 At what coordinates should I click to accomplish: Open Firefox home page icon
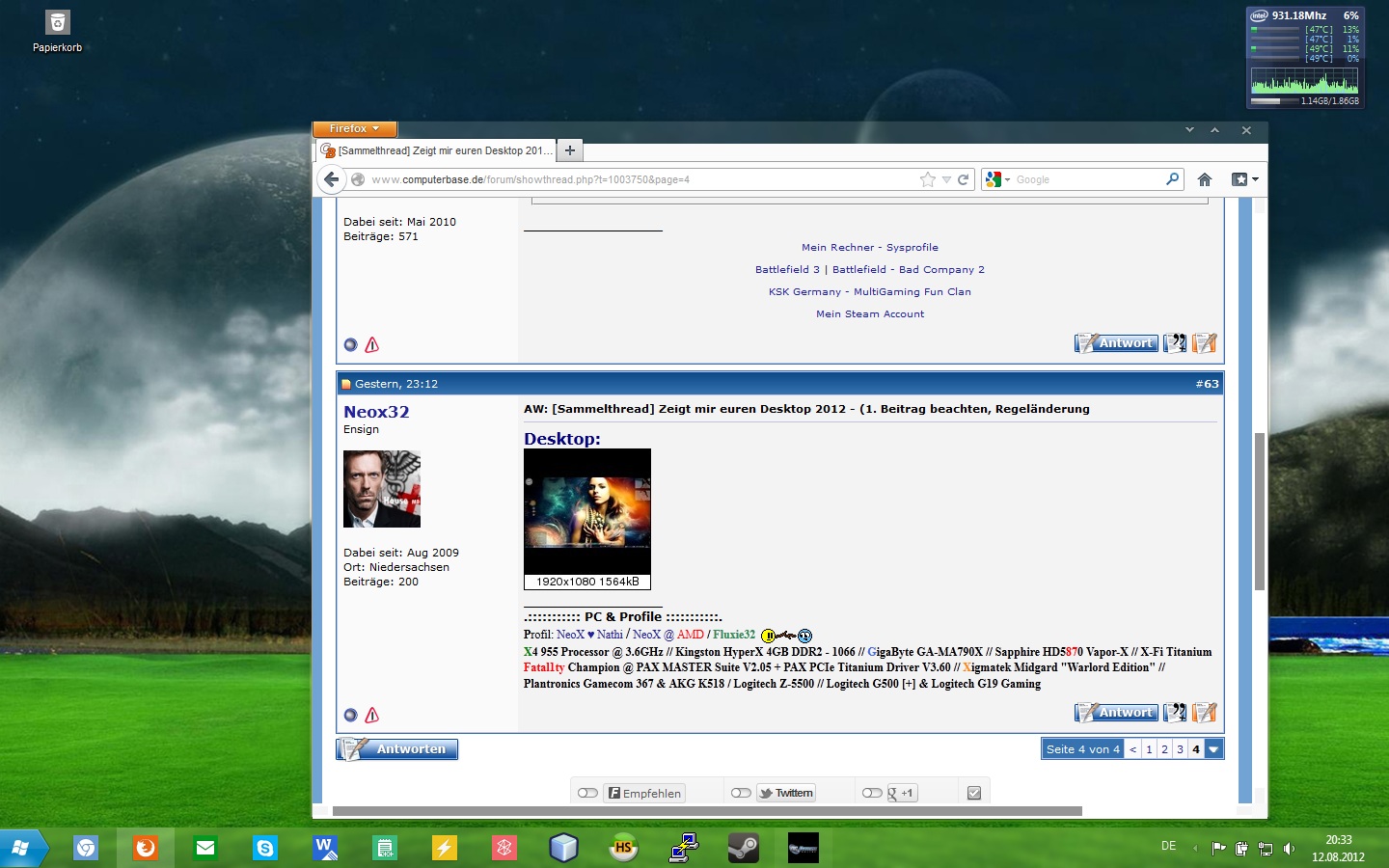[x=1204, y=179]
